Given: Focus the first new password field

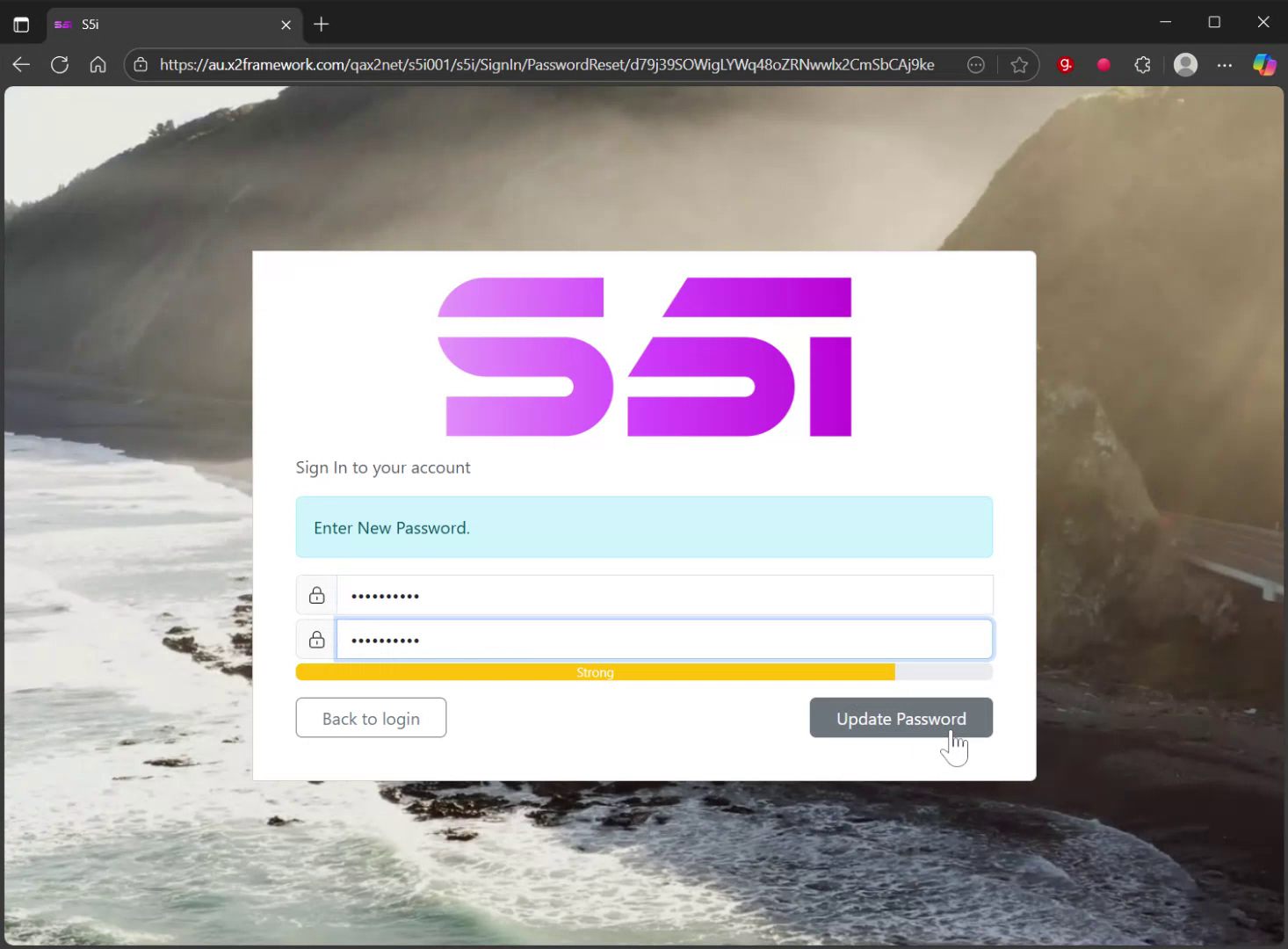Looking at the screenshot, I should pyautogui.click(x=665, y=596).
